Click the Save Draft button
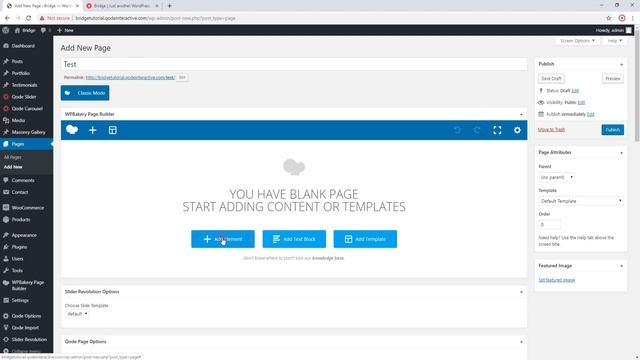The image size is (640, 360). (x=551, y=78)
